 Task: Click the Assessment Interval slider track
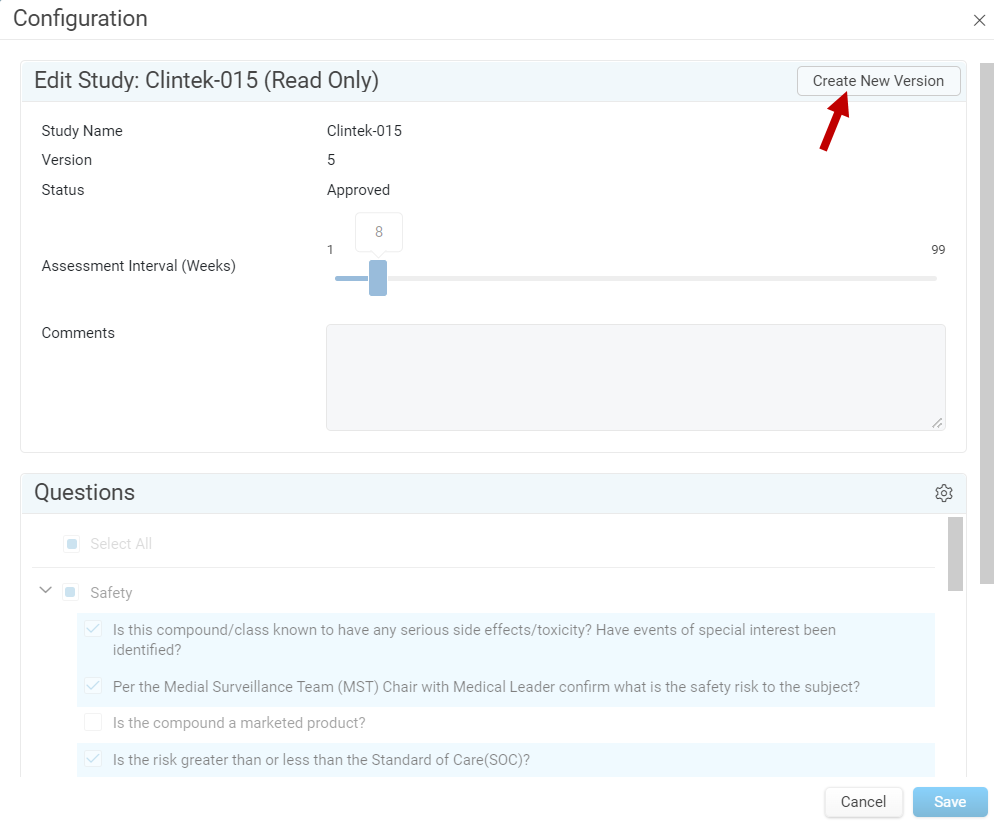[635, 278]
